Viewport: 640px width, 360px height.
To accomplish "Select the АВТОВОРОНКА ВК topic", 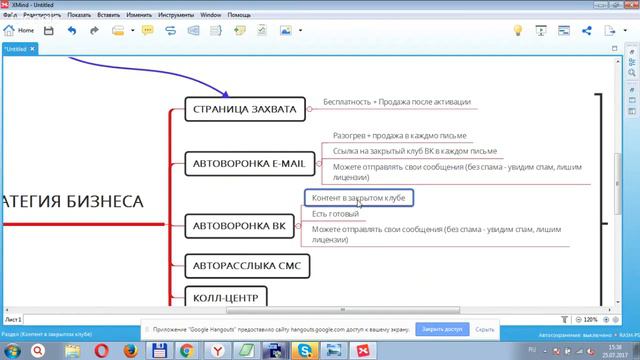I will (x=240, y=226).
